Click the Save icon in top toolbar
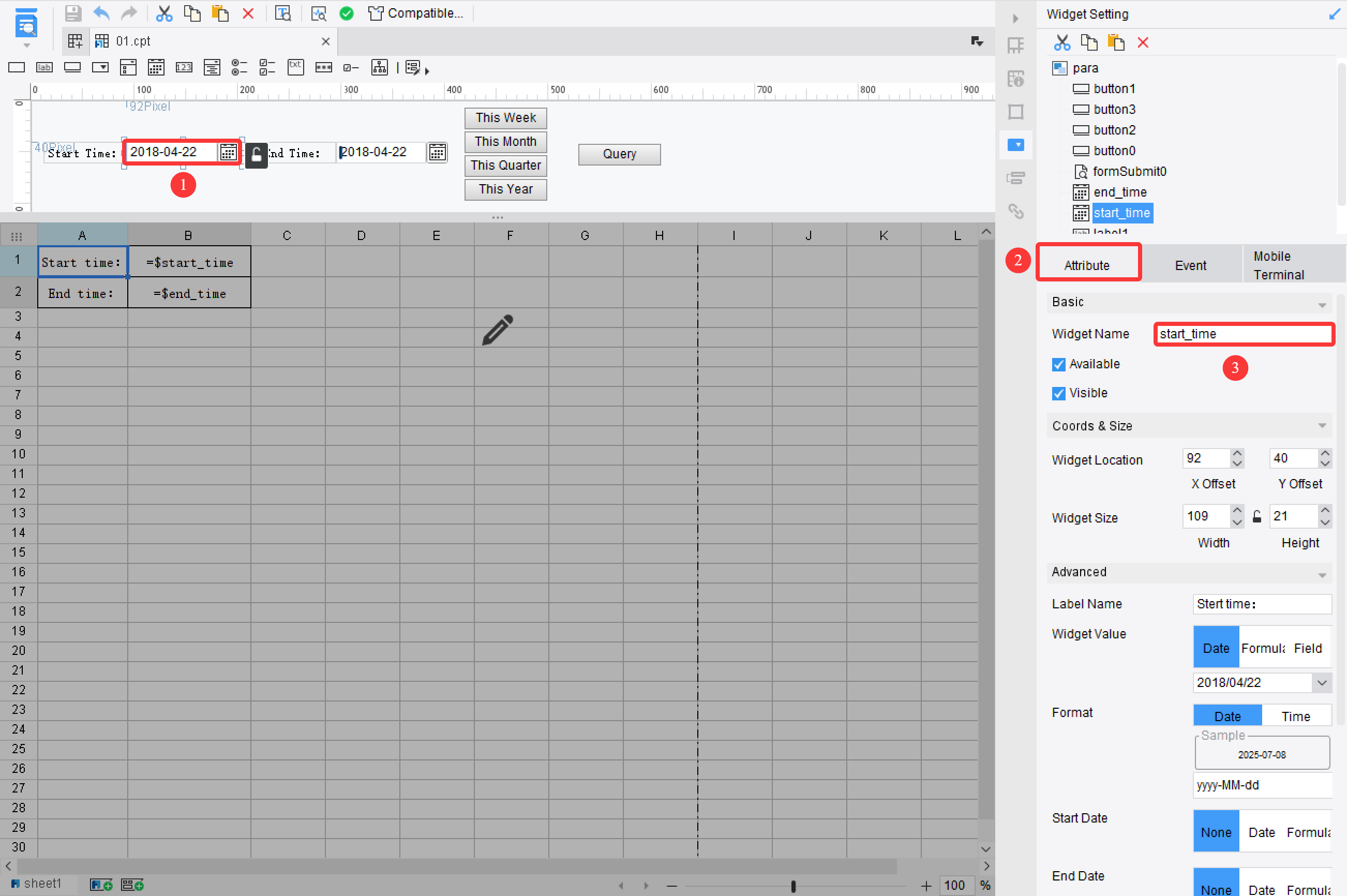Screen dimensions: 1347x896 [73, 13]
